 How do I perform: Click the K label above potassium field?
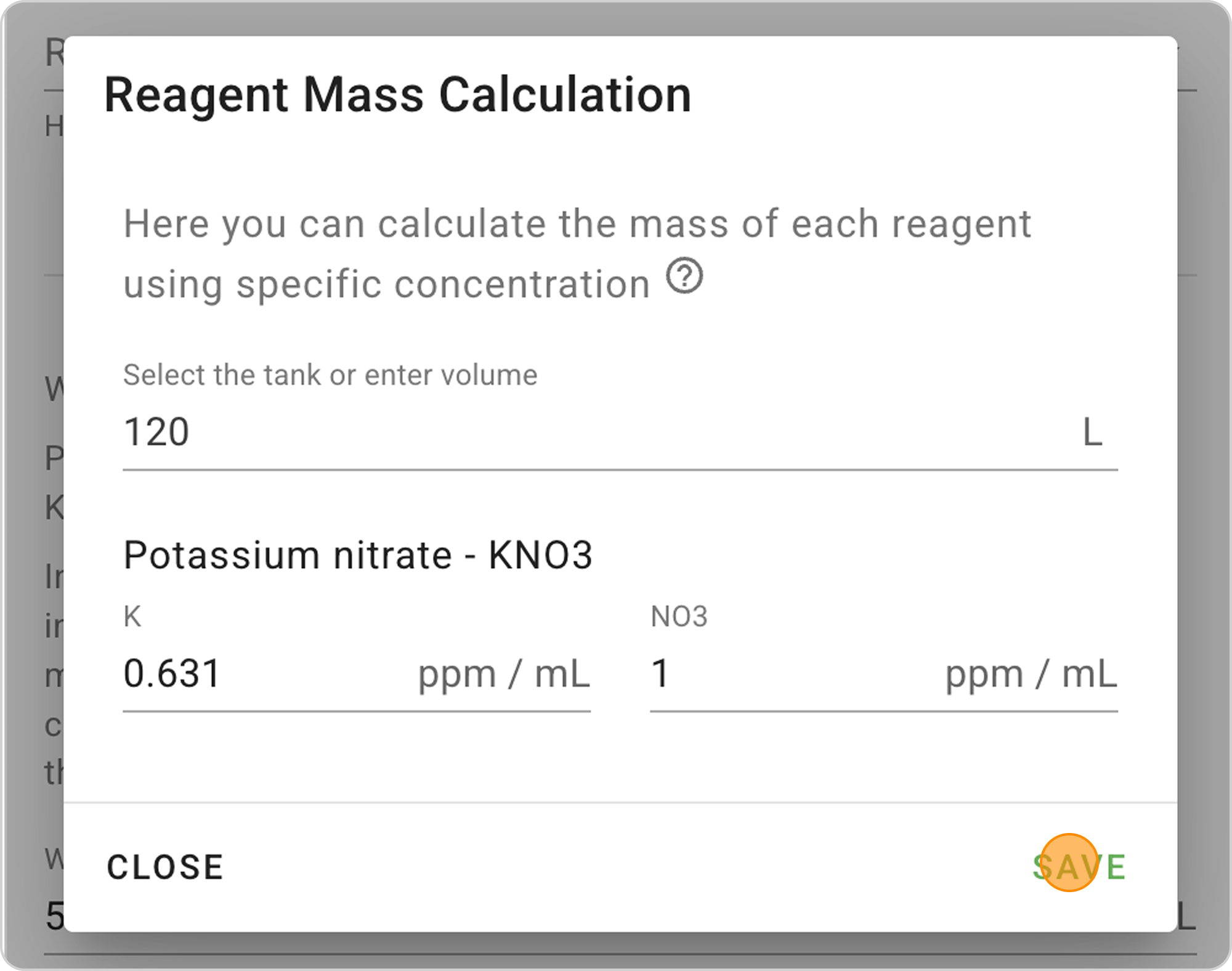point(132,616)
